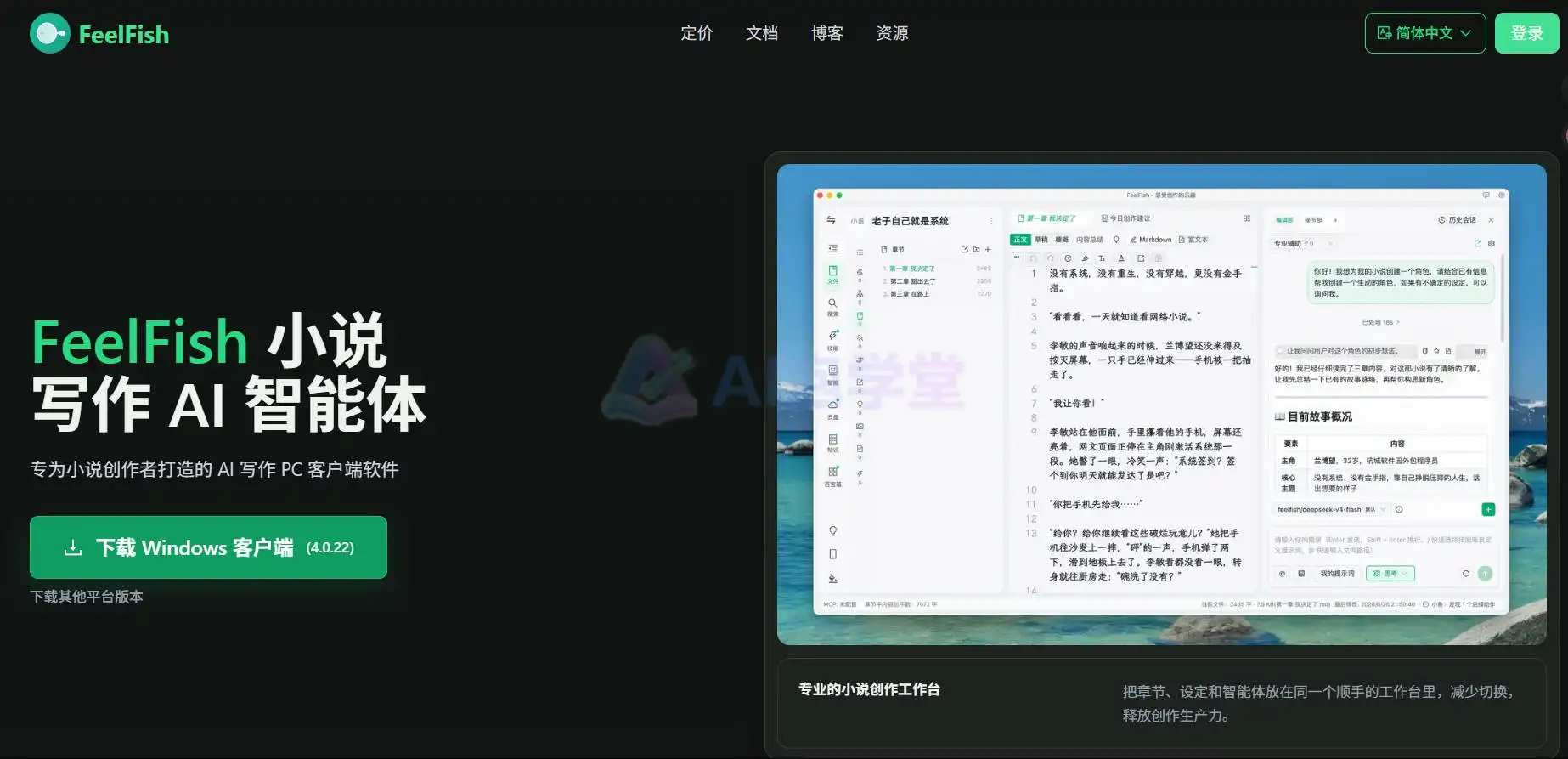Screen dimensions: 1568x759
Task: Enlarge the FeelFish app preview screenshot
Action: 1161,404
